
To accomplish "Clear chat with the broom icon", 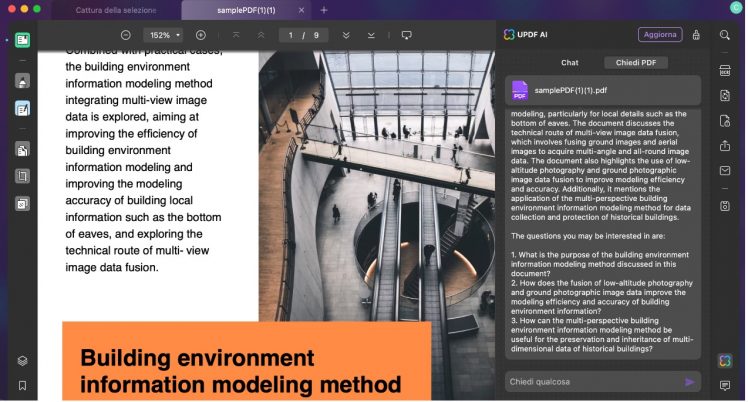I will click(695, 35).
